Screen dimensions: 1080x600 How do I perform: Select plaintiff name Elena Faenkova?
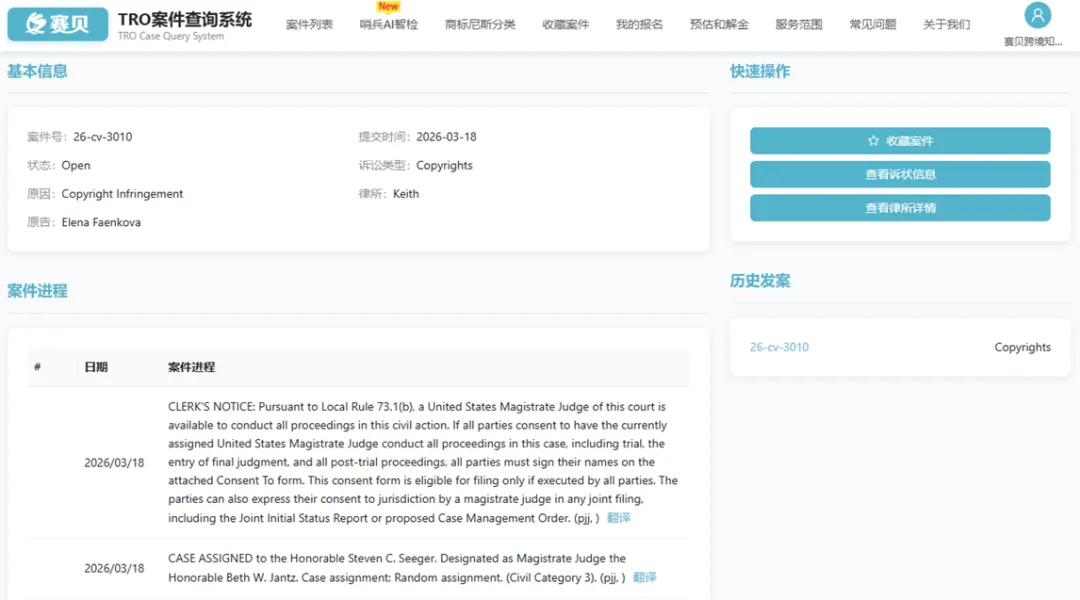coord(101,222)
